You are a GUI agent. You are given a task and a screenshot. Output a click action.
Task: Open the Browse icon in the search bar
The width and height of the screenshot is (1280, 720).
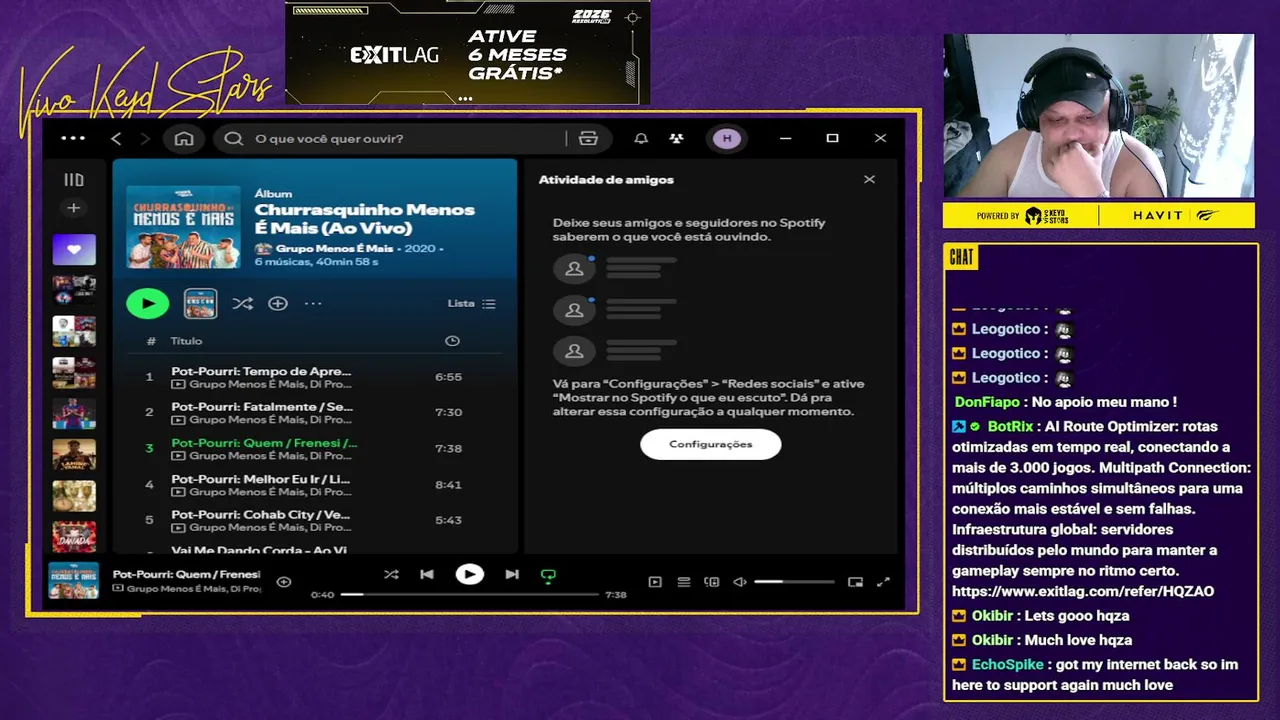tap(588, 139)
